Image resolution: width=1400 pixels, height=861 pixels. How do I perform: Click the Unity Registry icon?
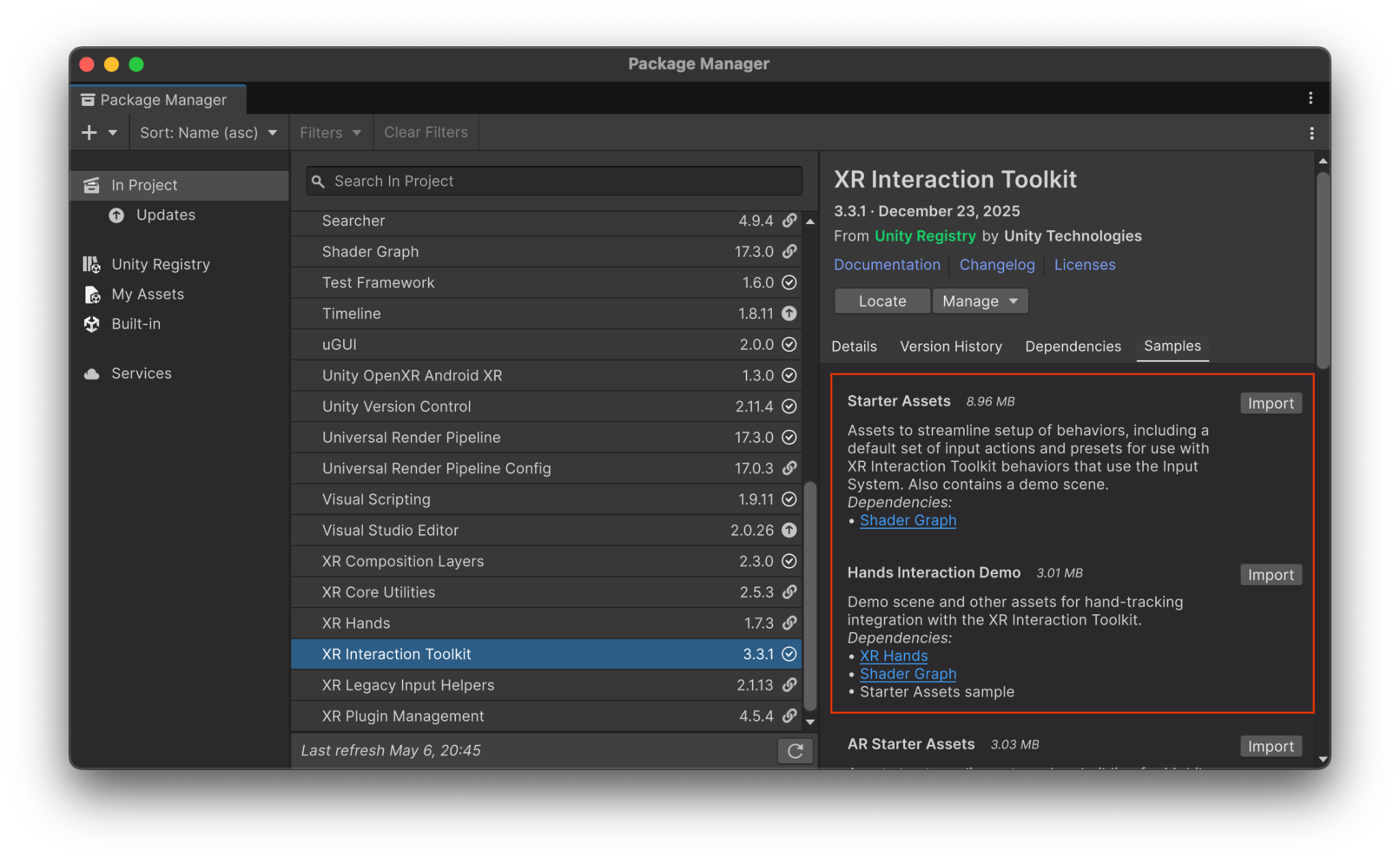tap(92, 264)
